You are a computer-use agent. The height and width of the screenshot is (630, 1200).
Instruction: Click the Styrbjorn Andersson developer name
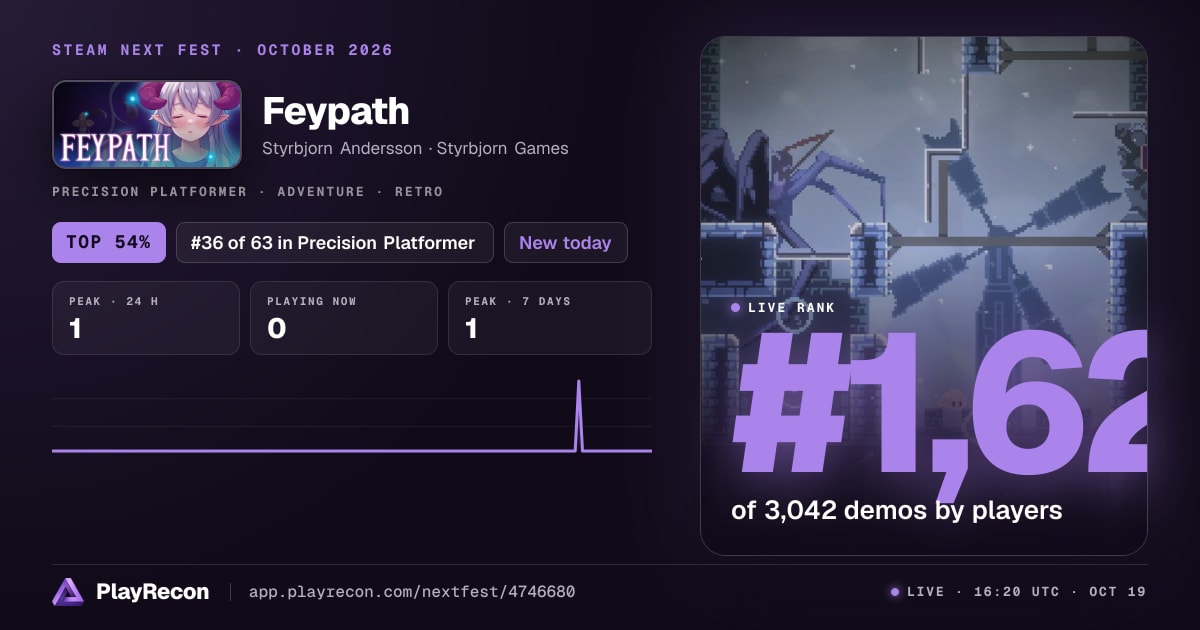341,148
